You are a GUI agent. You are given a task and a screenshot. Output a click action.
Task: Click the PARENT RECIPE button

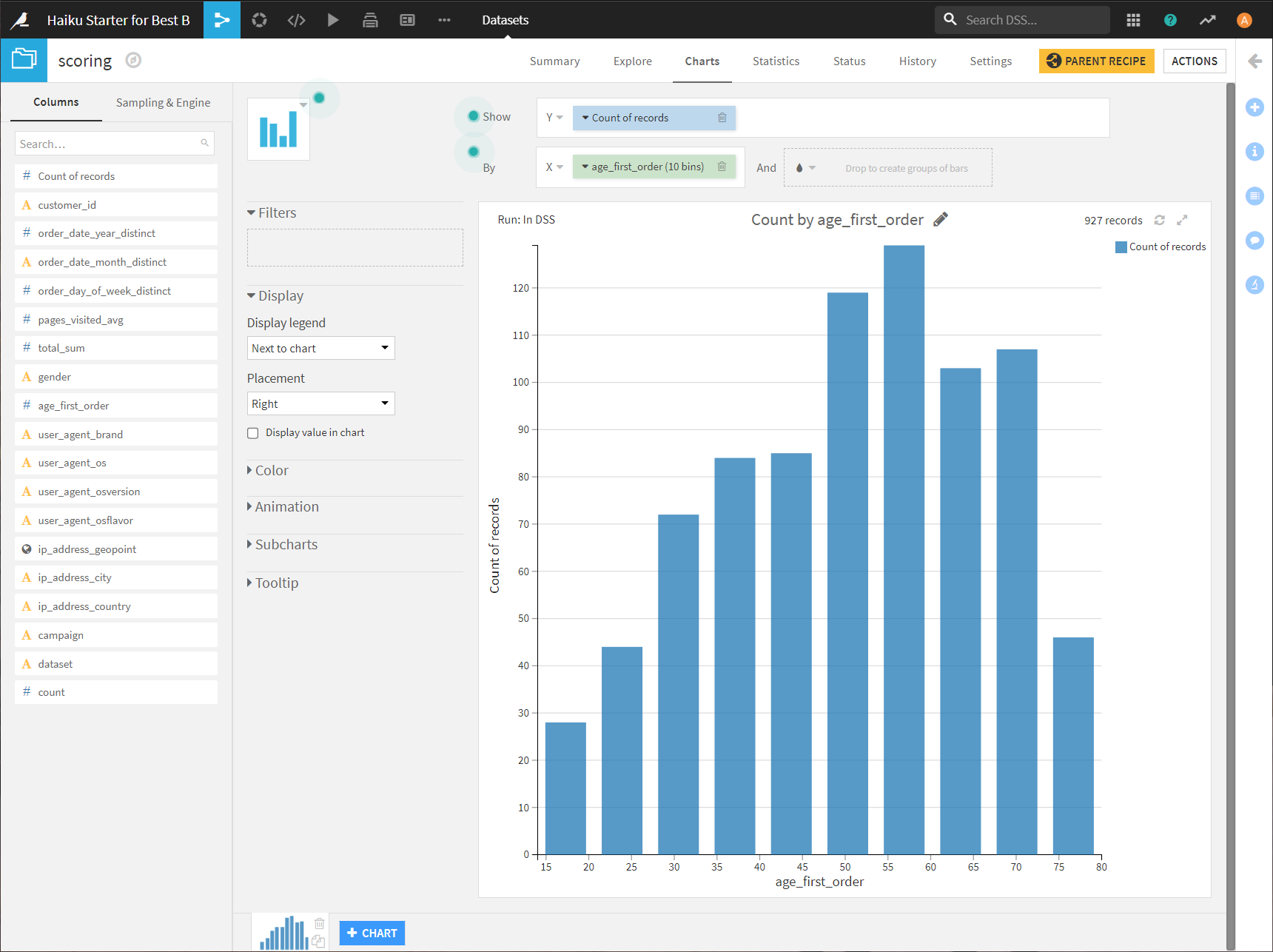pyautogui.click(x=1096, y=61)
